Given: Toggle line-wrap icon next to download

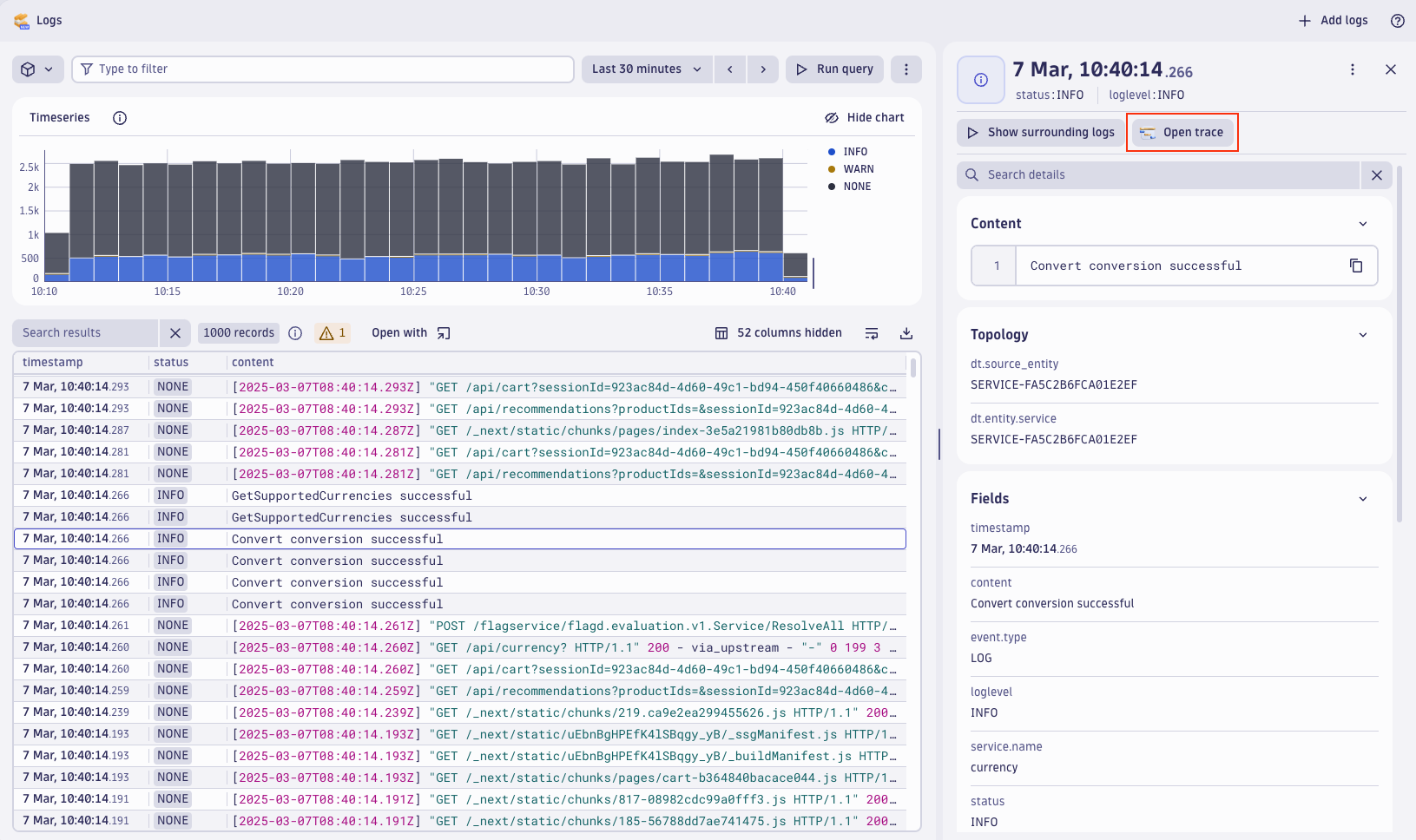Looking at the screenshot, I should [872, 332].
